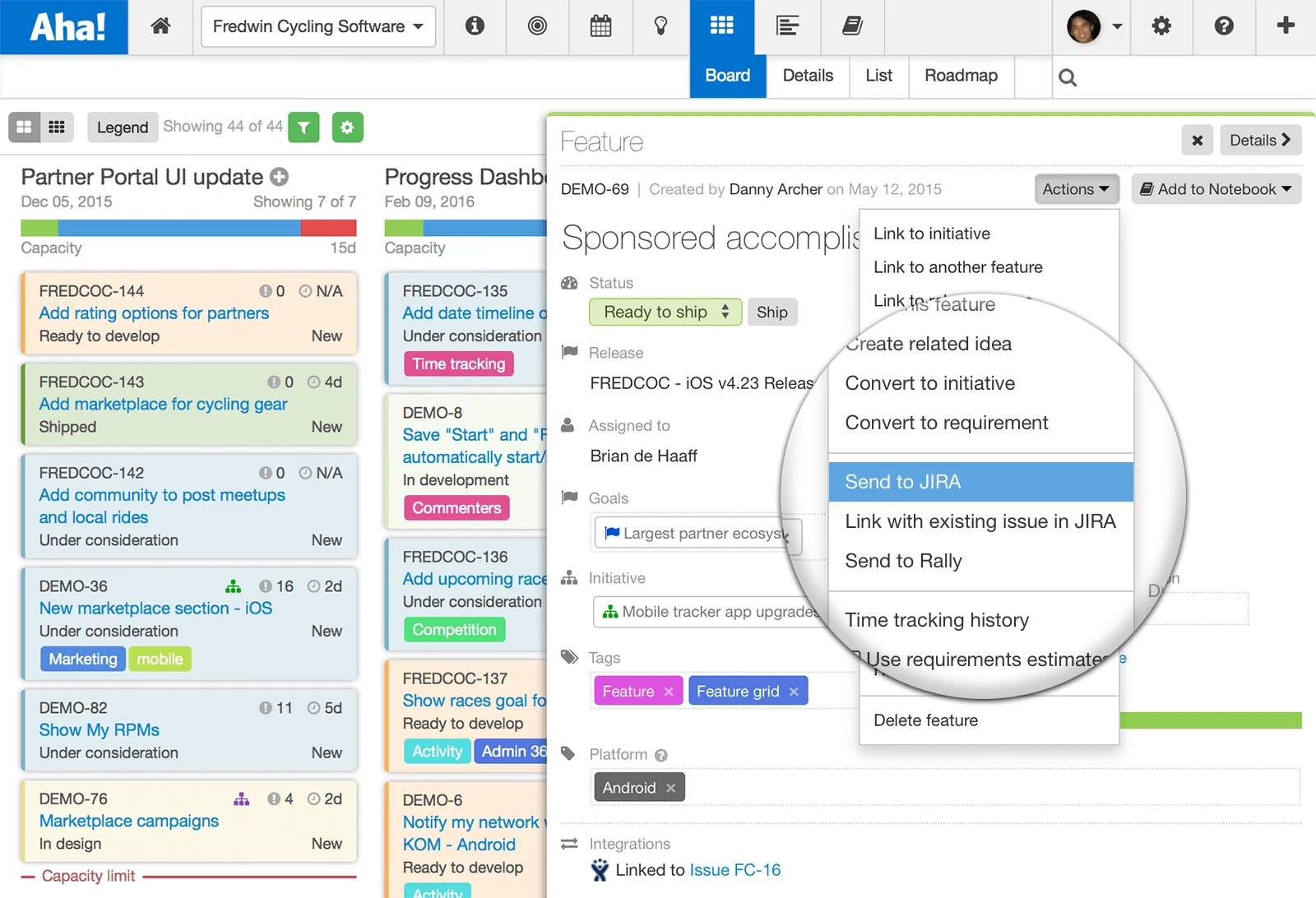Open the Fredwin Cycling Software product dropdown
The image size is (1316, 898).
tap(317, 26)
